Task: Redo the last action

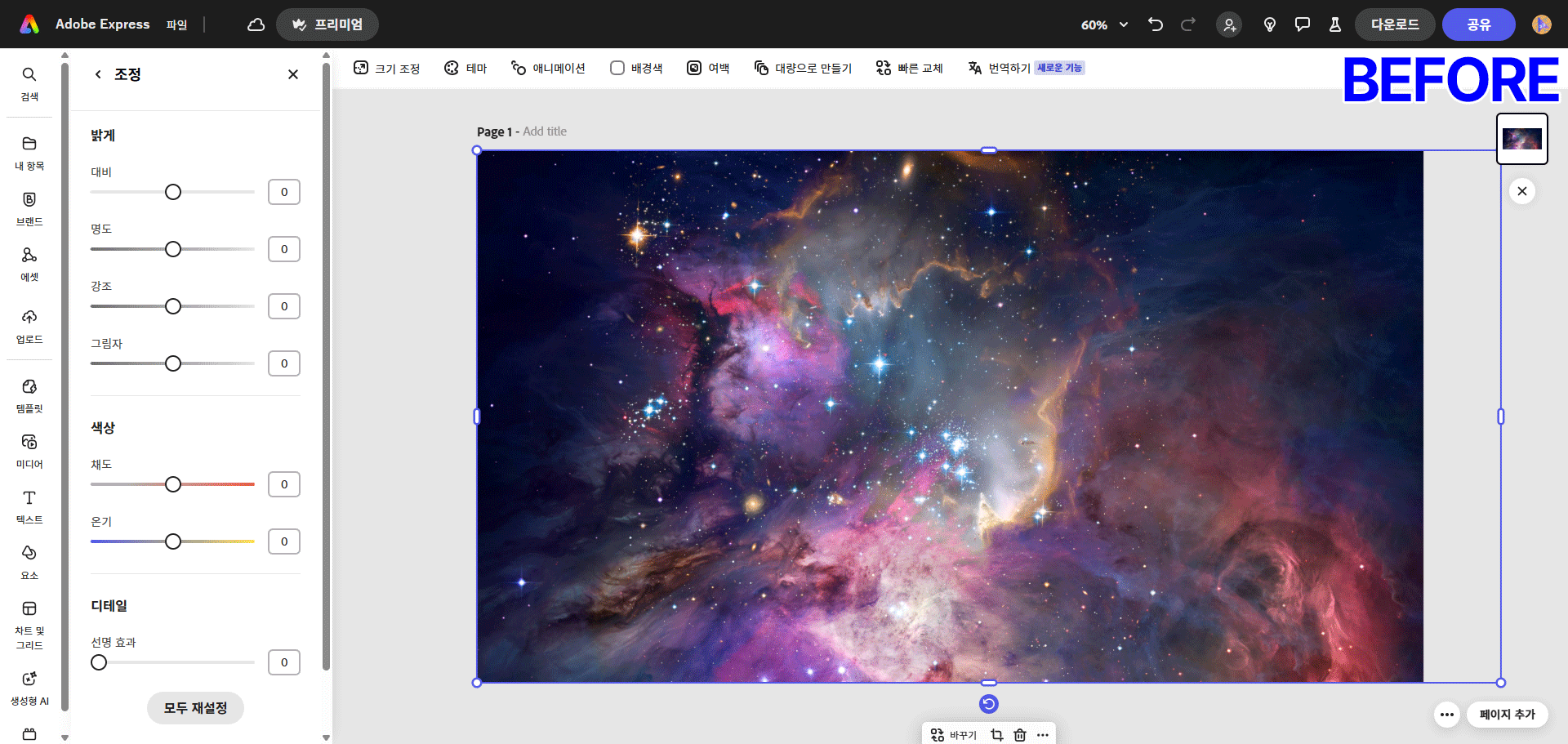Action: [x=1188, y=25]
